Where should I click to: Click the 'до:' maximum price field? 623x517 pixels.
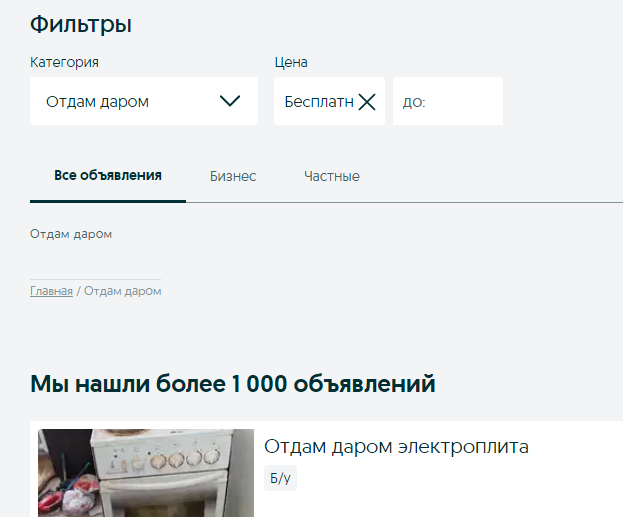tap(448, 101)
